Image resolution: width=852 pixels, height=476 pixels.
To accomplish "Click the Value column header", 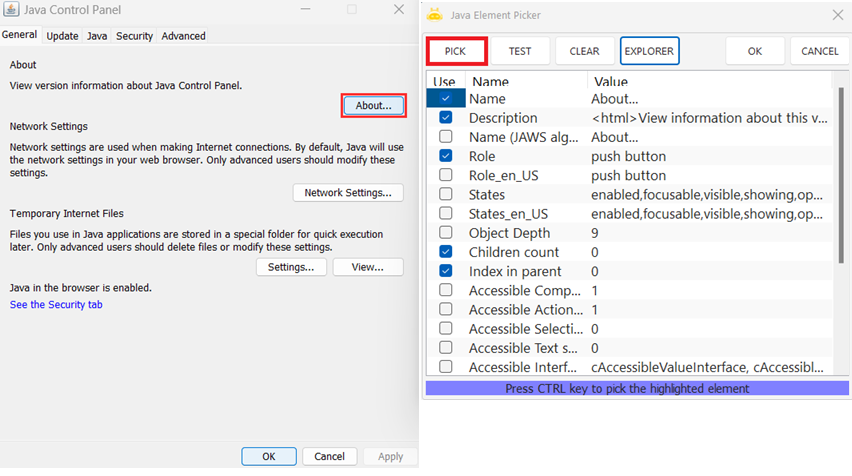I will [611, 80].
